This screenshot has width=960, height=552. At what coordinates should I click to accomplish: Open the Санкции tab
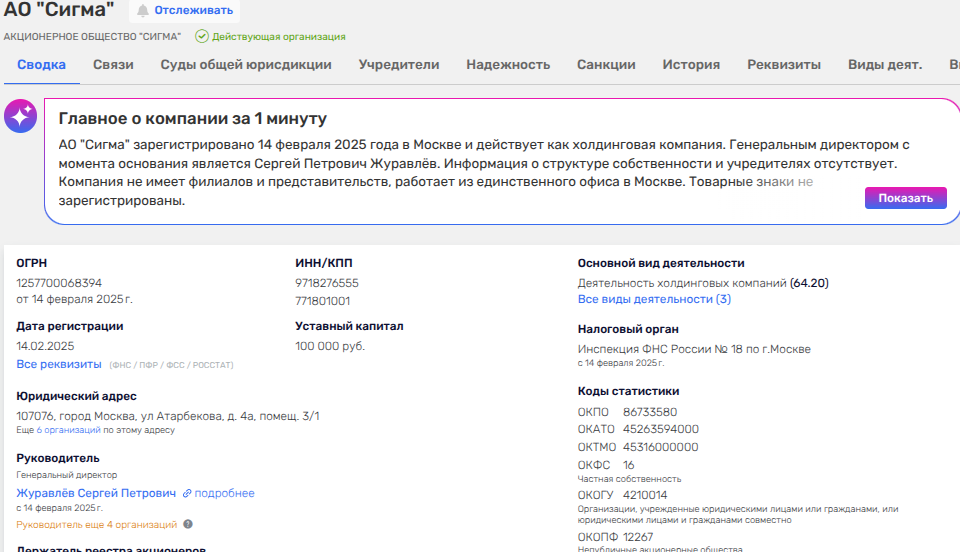(606, 65)
